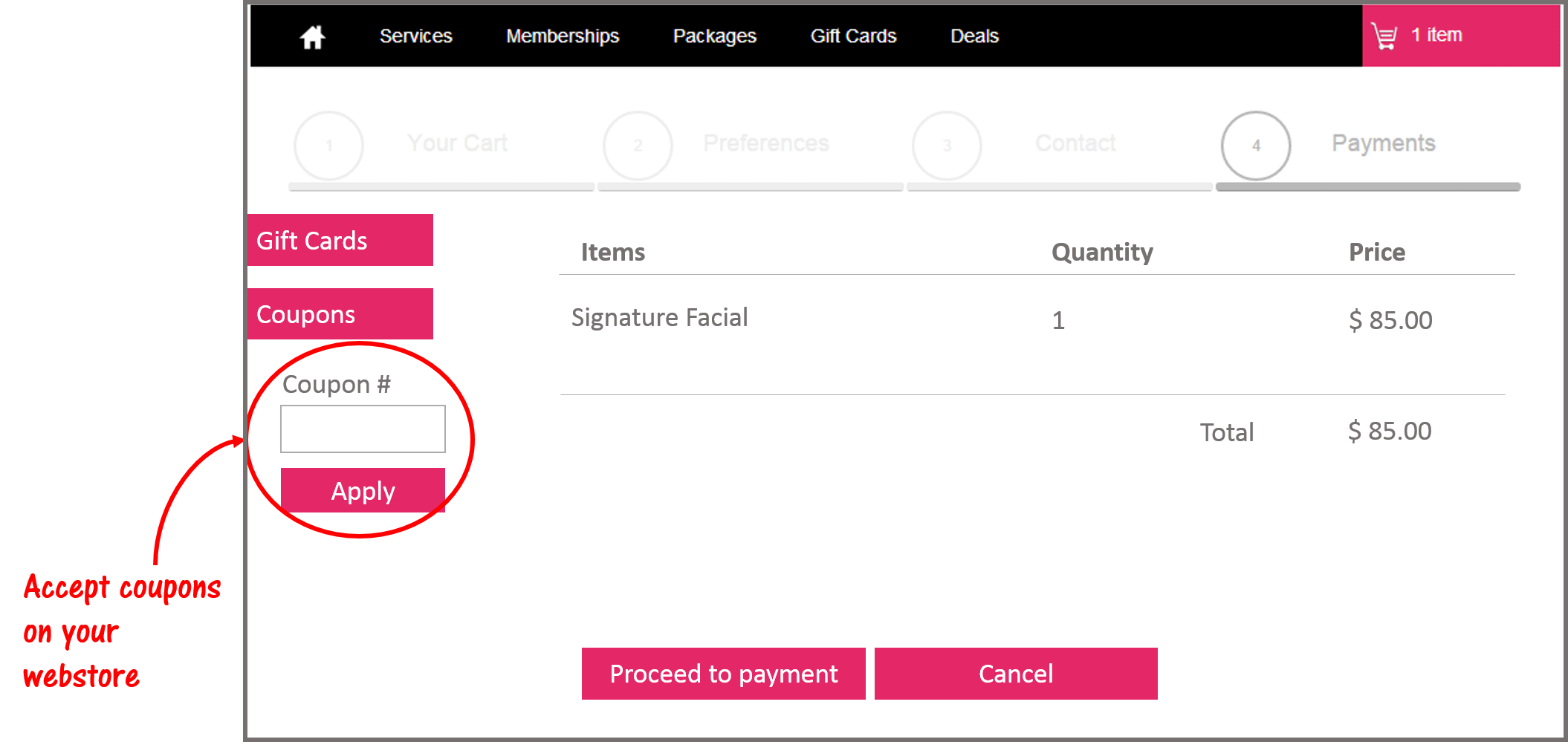The width and height of the screenshot is (1568, 742).
Task: Click the home icon in the navigation bar
Action: 311,36
